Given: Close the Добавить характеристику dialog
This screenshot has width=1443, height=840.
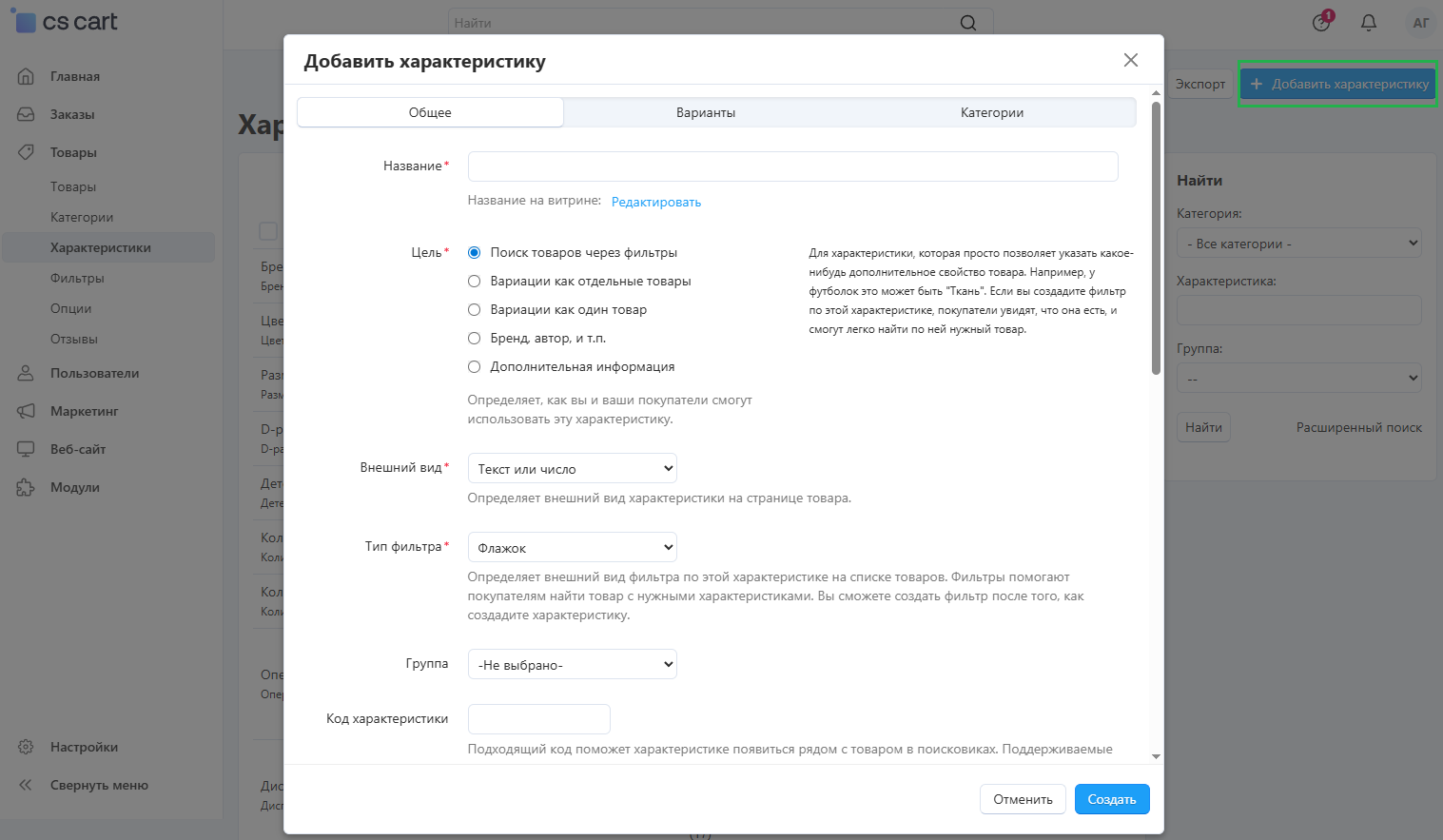Looking at the screenshot, I should (x=1131, y=60).
